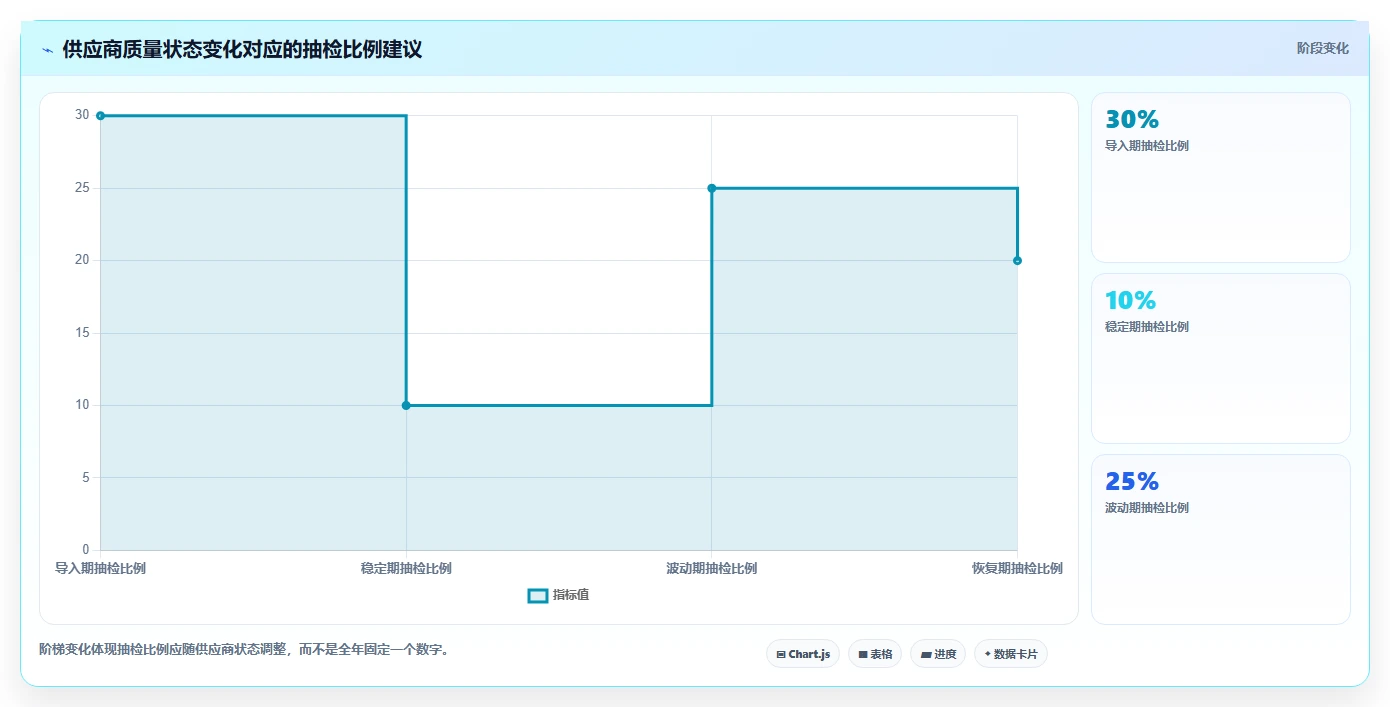Click the 30% value in first card
The width and height of the screenshot is (1390, 707).
click(x=1132, y=119)
